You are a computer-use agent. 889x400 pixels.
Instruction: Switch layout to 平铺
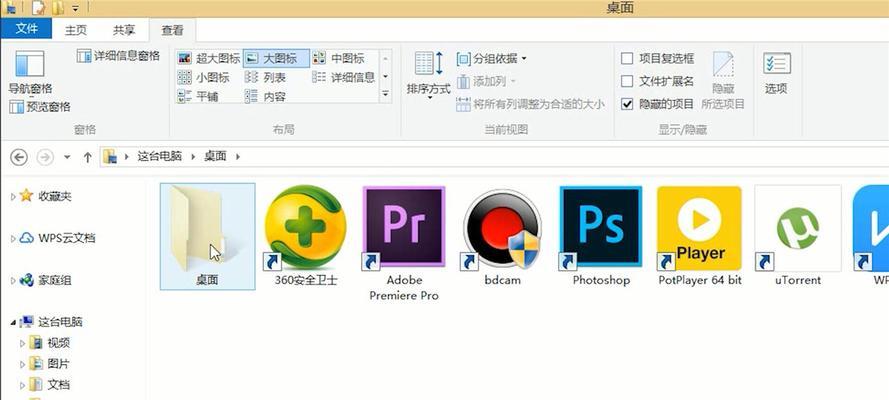pos(198,96)
